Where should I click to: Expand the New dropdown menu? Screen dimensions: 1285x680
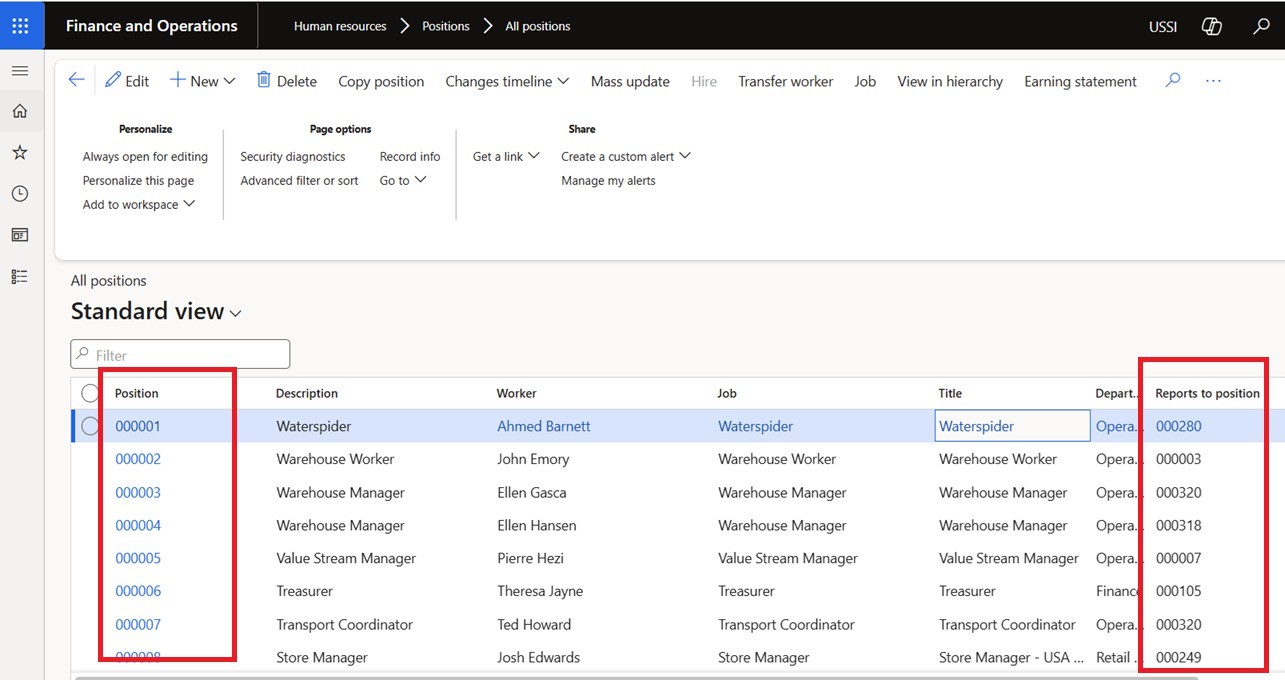[x=202, y=81]
